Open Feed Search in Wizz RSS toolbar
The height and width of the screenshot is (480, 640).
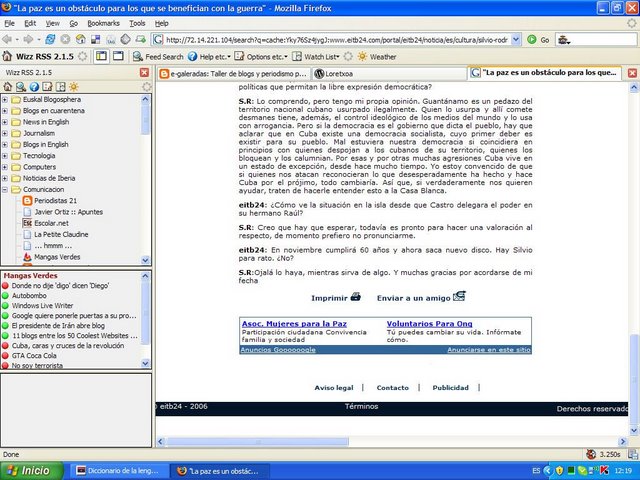pos(158,57)
